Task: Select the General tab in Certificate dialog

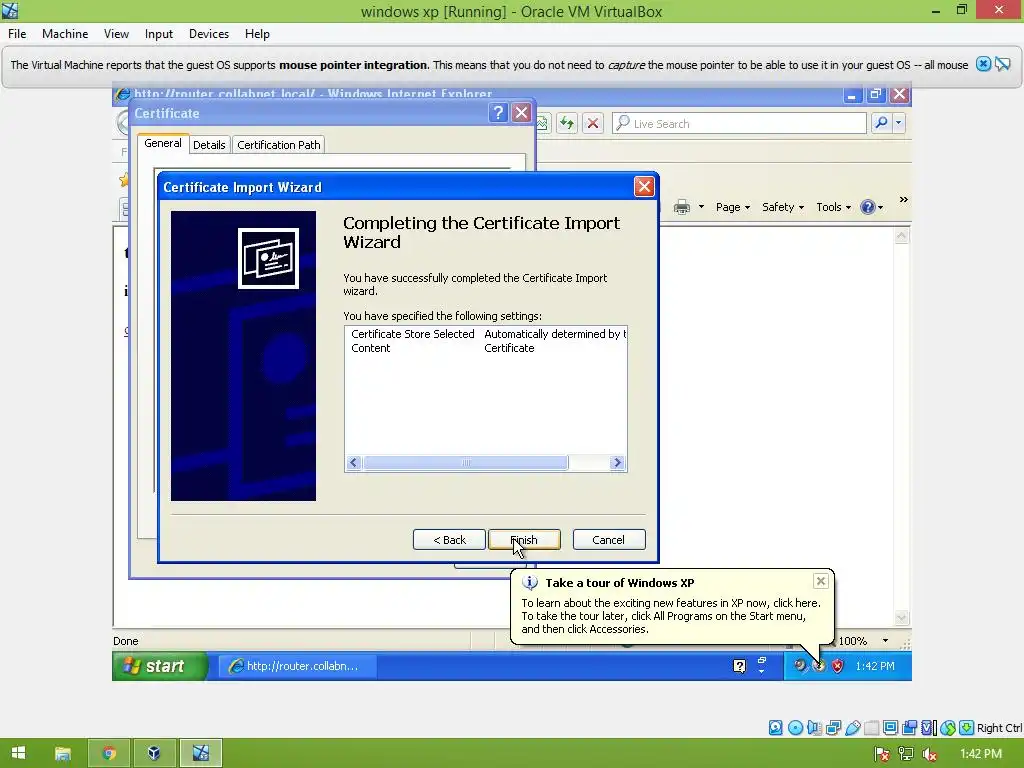Action: pyautogui.click(x=163, y=143)
